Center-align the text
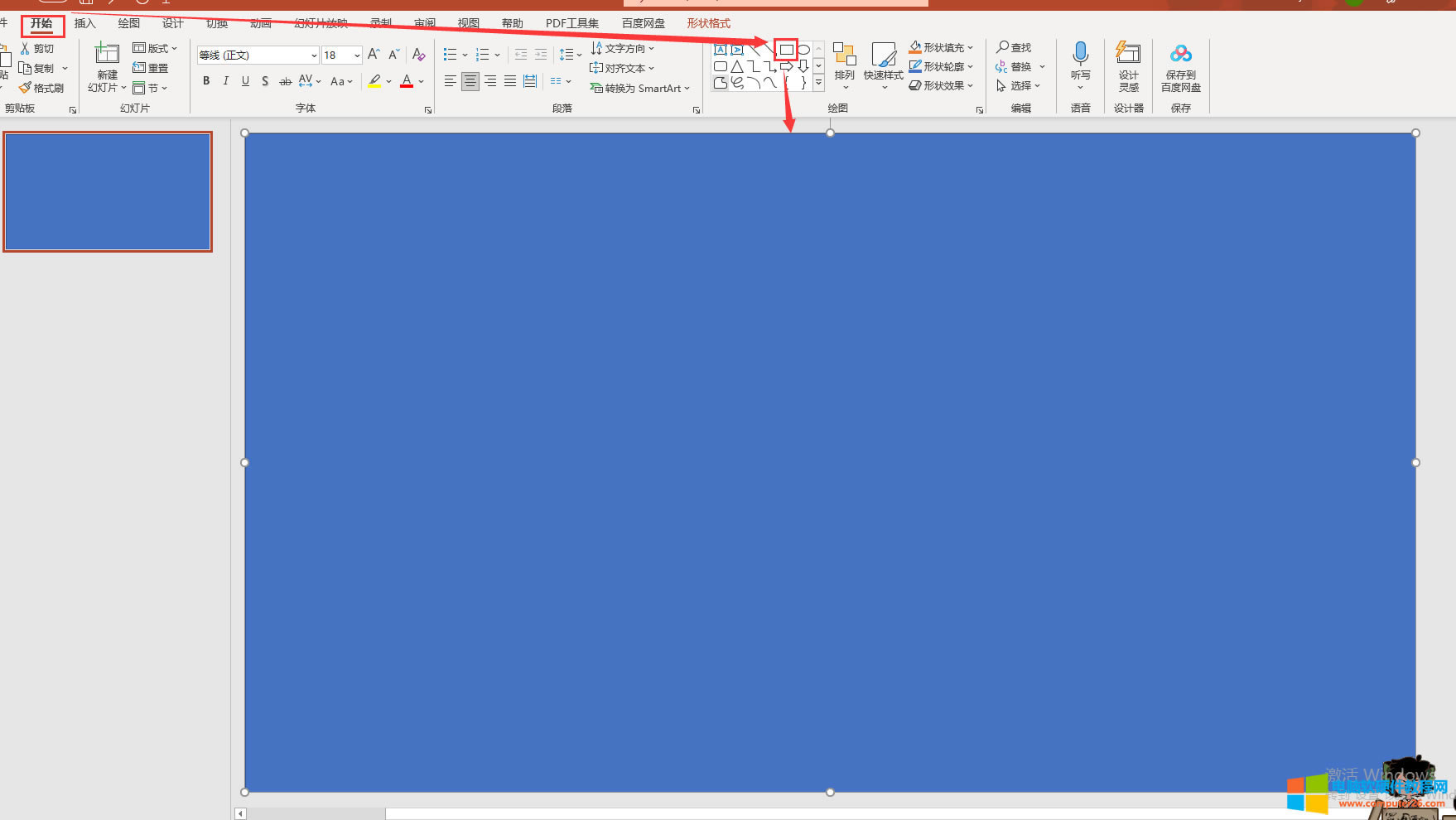 [x=470, y=81]
